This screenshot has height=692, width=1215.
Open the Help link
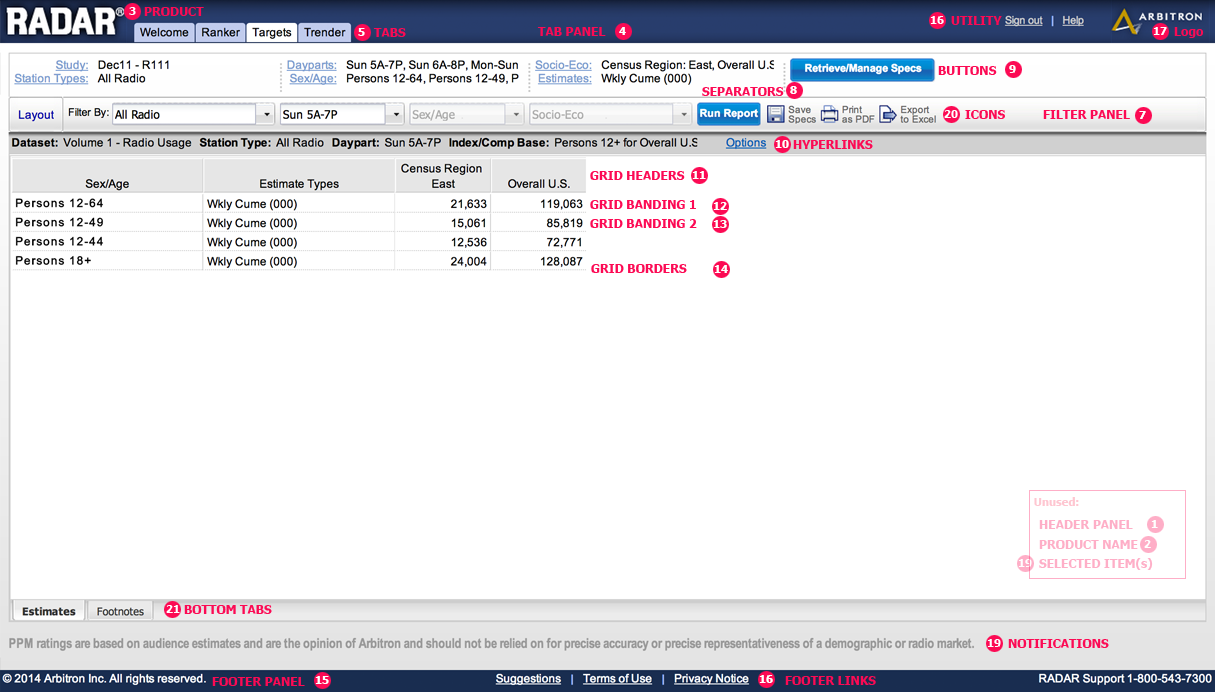(1073, 20)
